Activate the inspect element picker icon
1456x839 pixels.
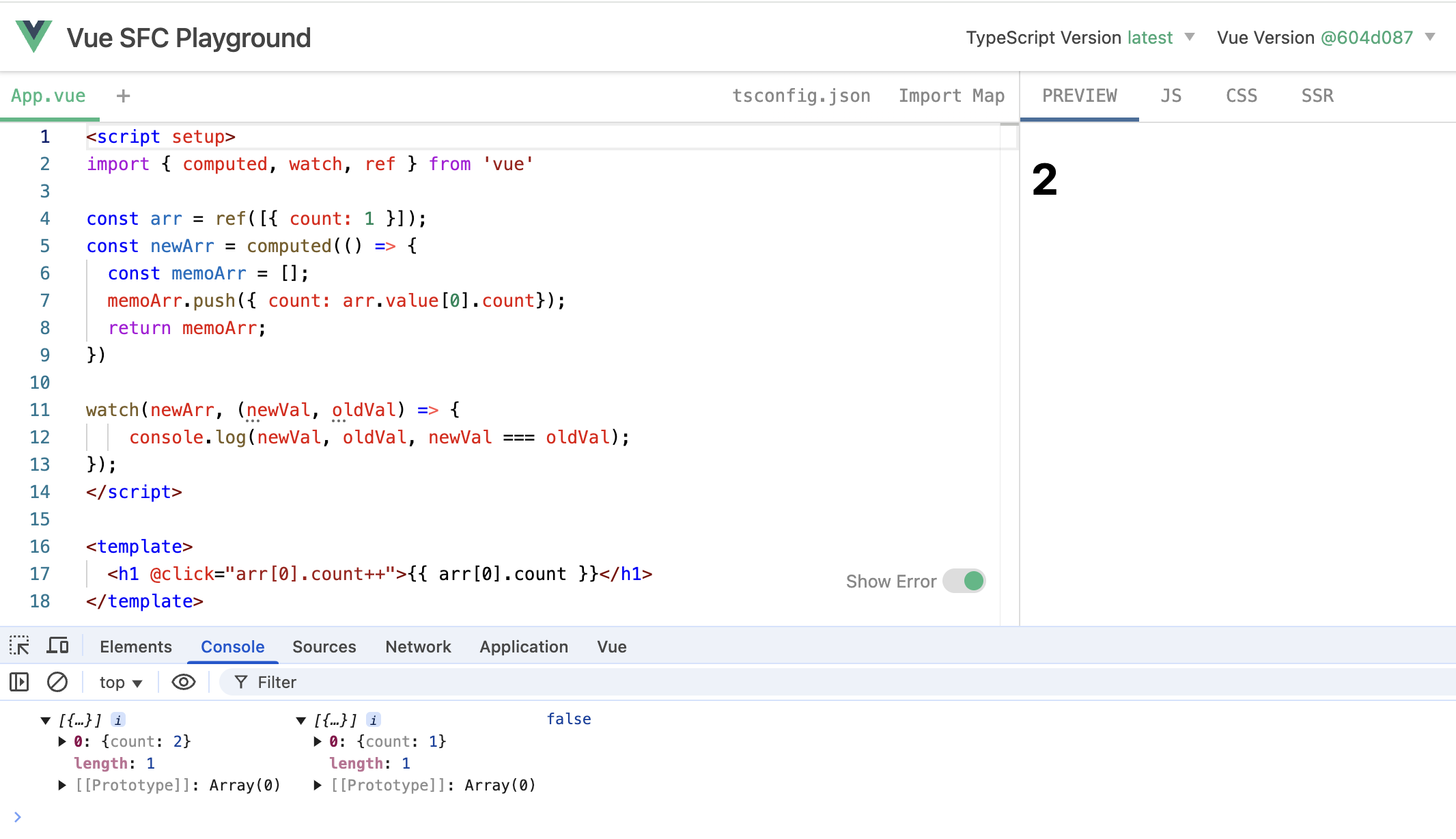tap(19, 646)
